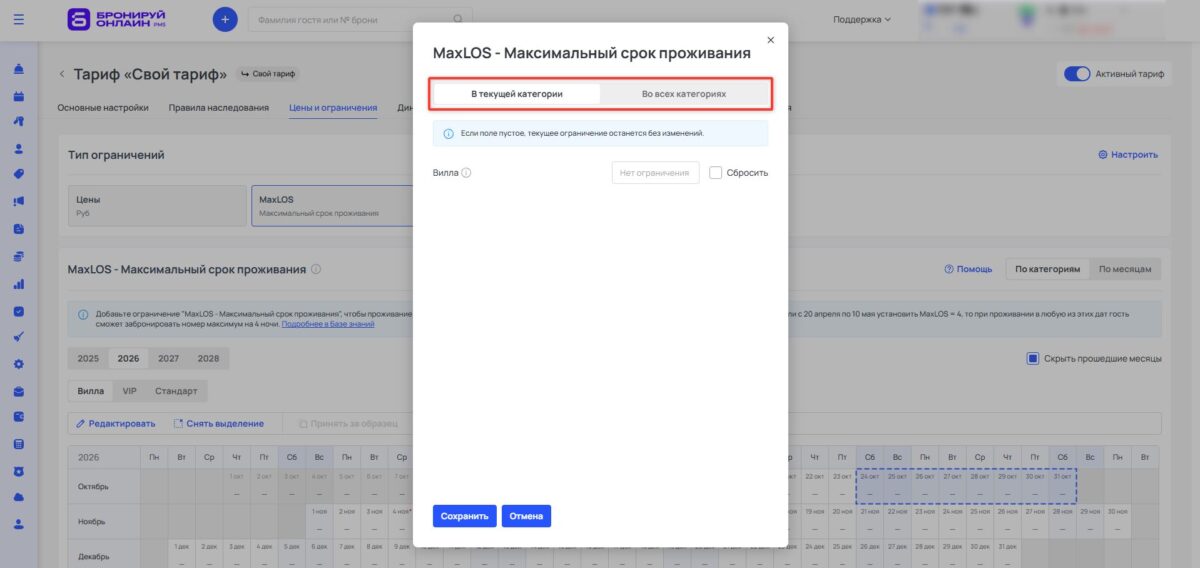Viewport: 1200px width, 568px height.
Task: Open the wallet icon in sidebar
Action: click(x=18, y=416)
